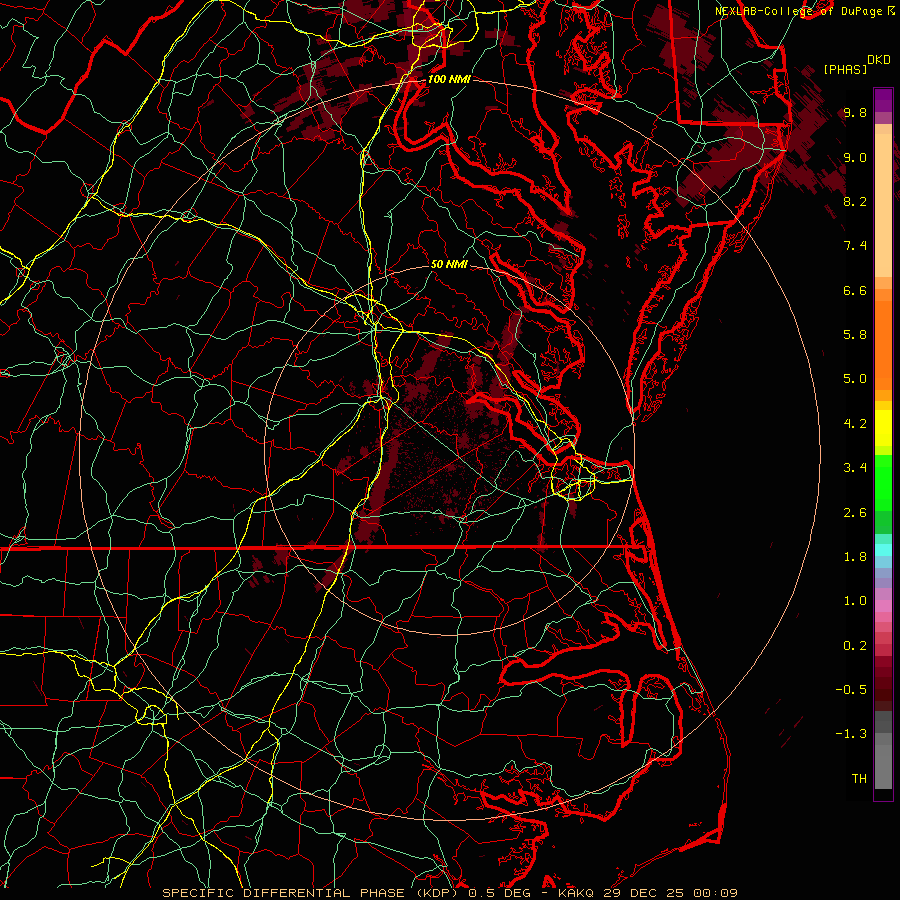Click the cyan swatch in the color bar
The image size is (900, 900).
click(x=883, y=550)
